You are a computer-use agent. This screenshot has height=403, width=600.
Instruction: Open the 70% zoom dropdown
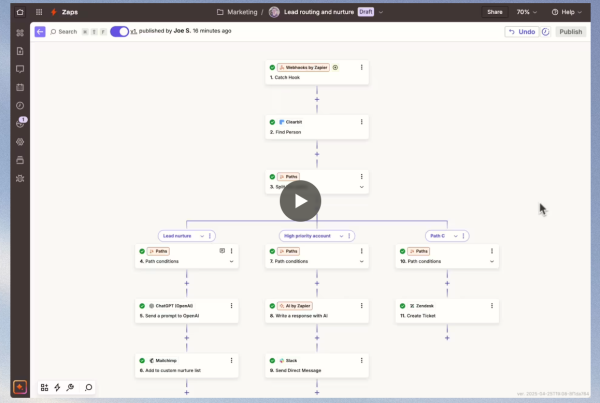pos(527,12)
